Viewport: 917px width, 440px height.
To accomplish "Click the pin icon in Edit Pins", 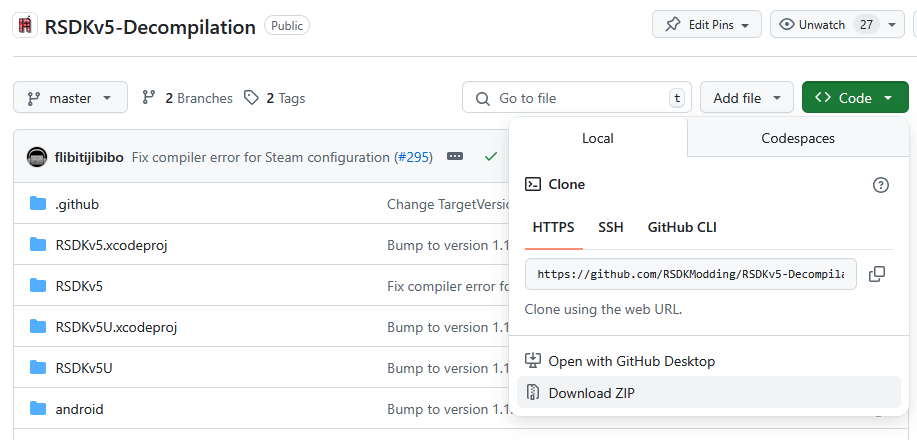I will pos(673,25).
